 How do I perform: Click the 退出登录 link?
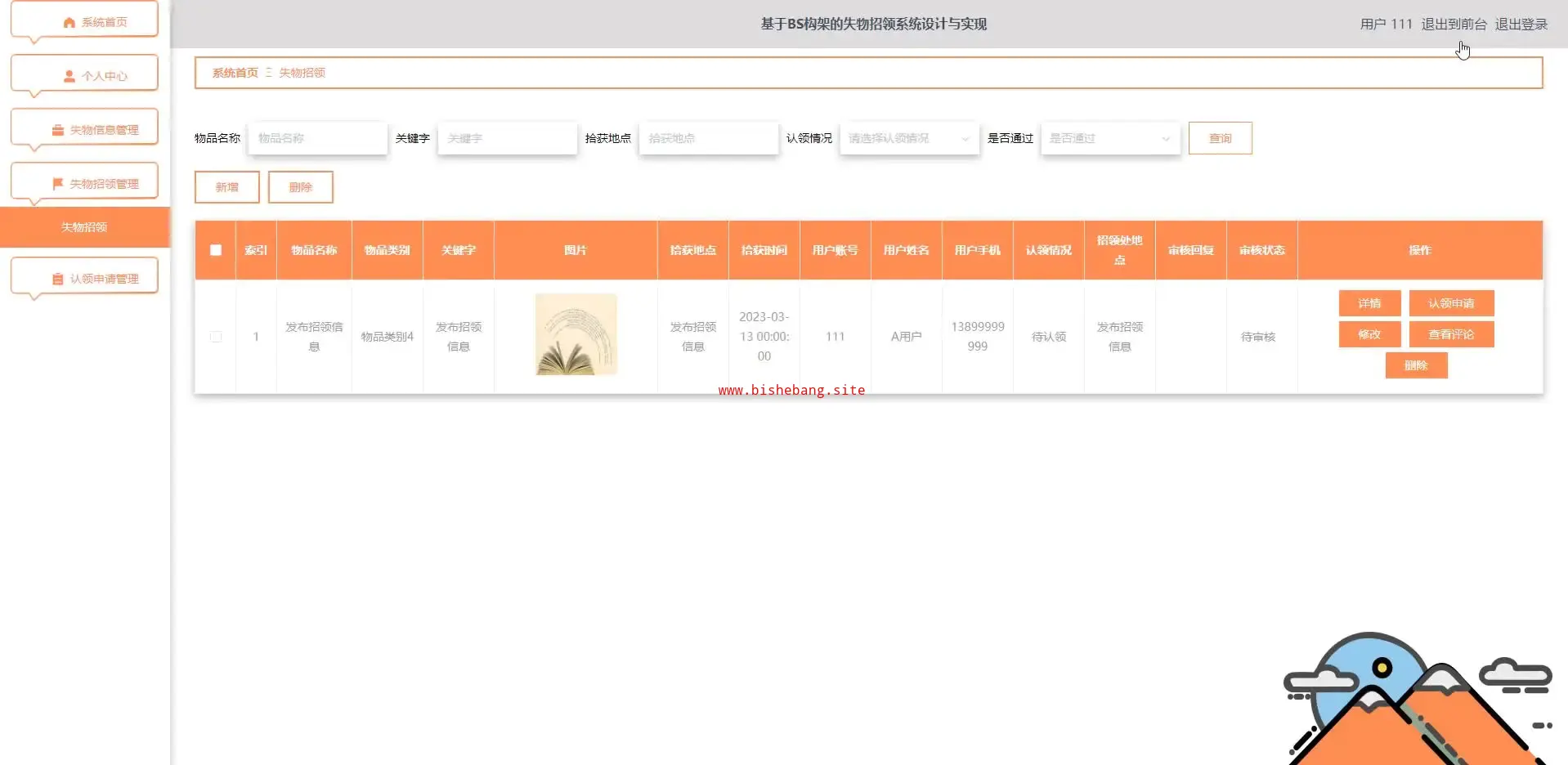click(x=1521, y=25)
